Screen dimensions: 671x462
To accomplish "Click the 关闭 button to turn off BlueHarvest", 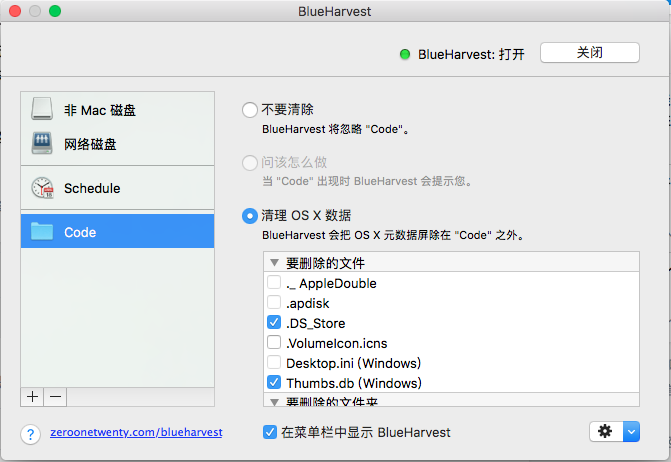I will [x=590, y=53].
